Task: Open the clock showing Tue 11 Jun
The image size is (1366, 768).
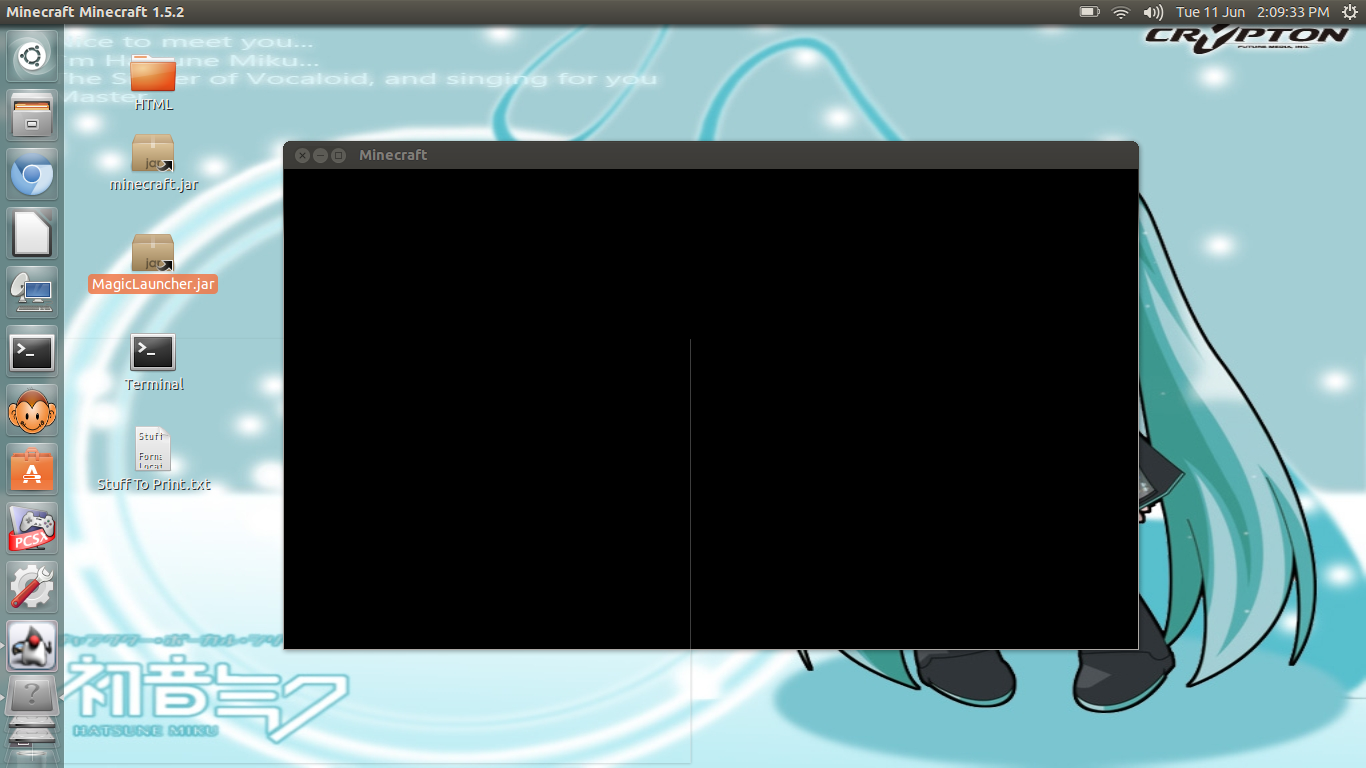Action: 1253,12
